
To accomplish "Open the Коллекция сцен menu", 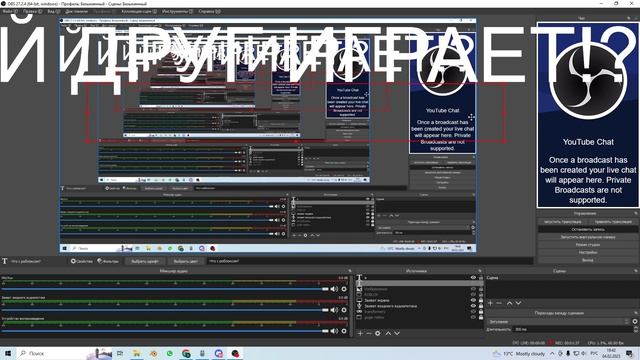I will [x=139, y=11].
